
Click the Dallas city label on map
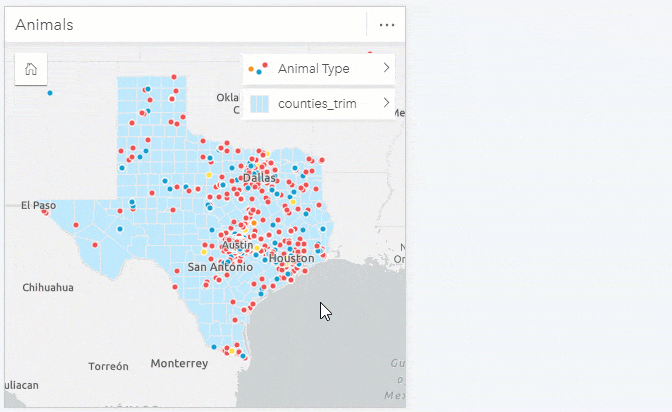tap(258, 178)
